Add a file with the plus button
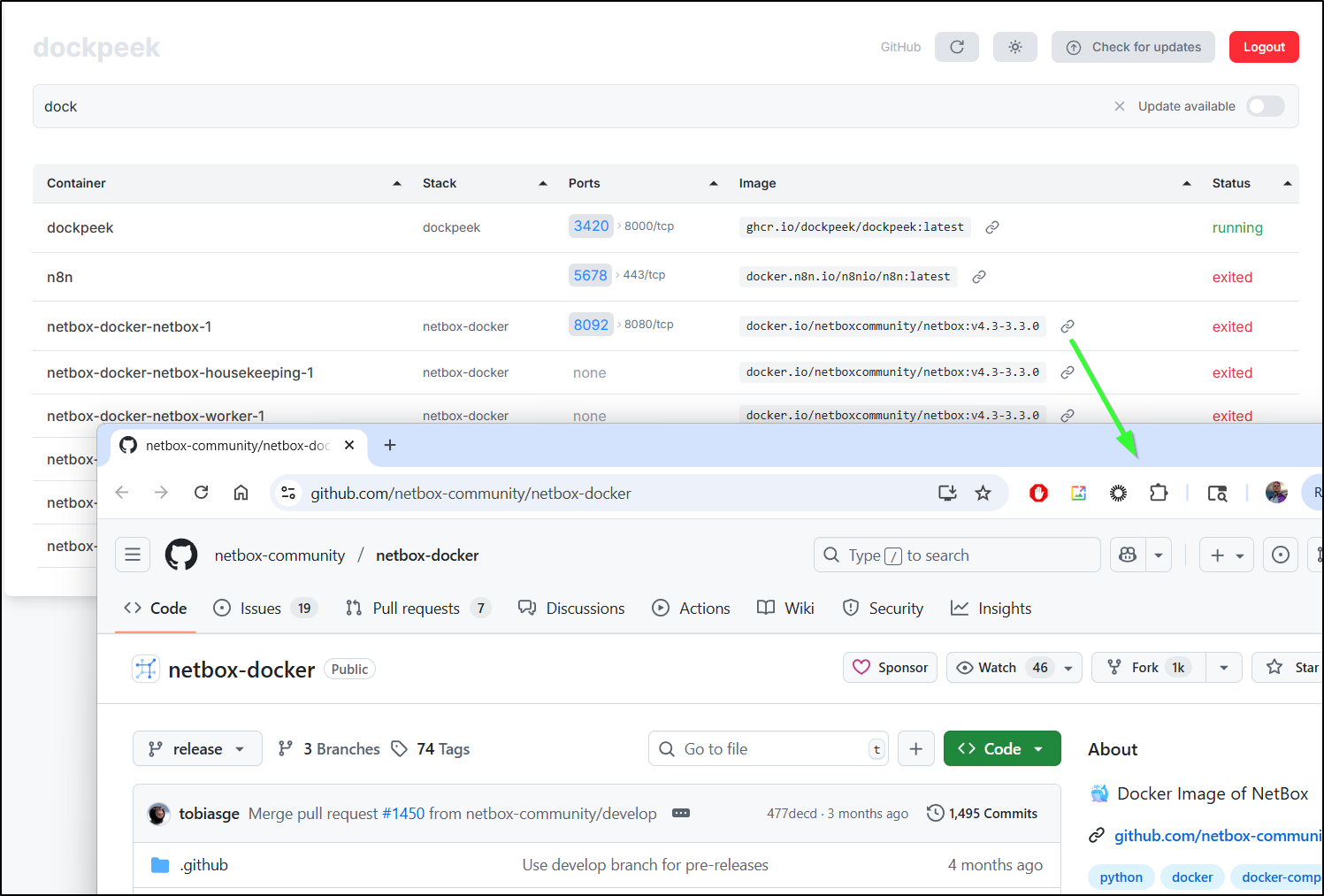Screen dimensions: 1324x896 point(916,748)
